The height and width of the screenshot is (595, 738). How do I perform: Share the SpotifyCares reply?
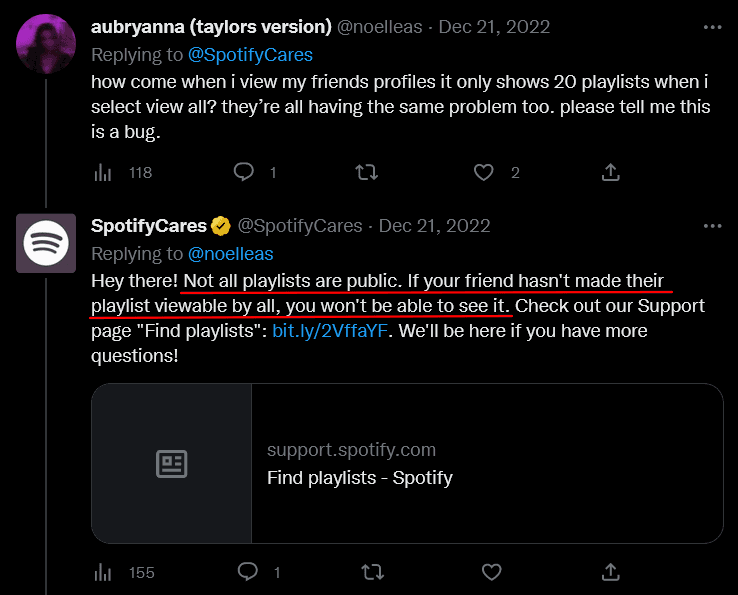(x=610, y=572)
